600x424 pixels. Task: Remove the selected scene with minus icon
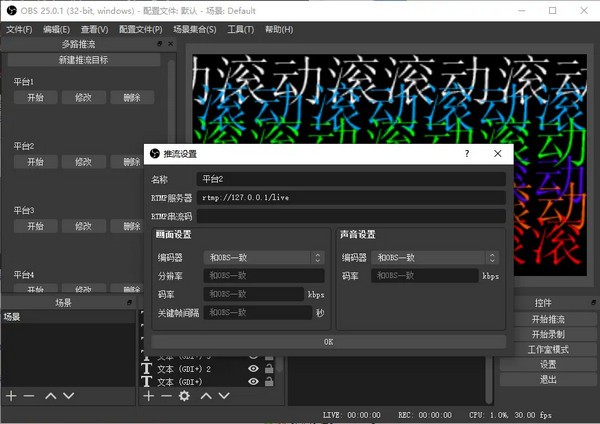(x=28, y=396)
